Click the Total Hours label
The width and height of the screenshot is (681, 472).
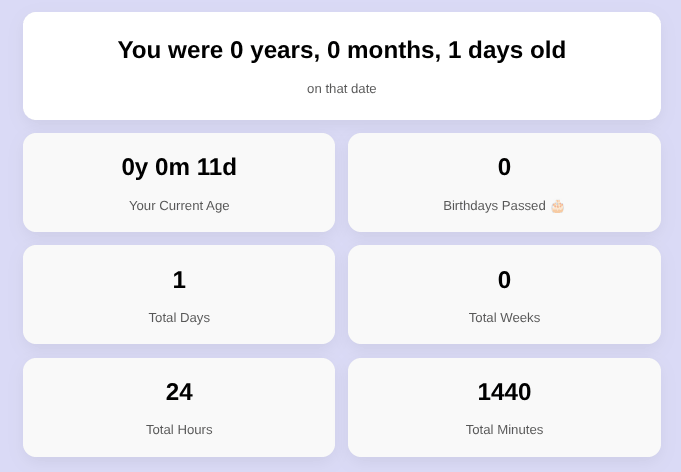click(179, 429)
